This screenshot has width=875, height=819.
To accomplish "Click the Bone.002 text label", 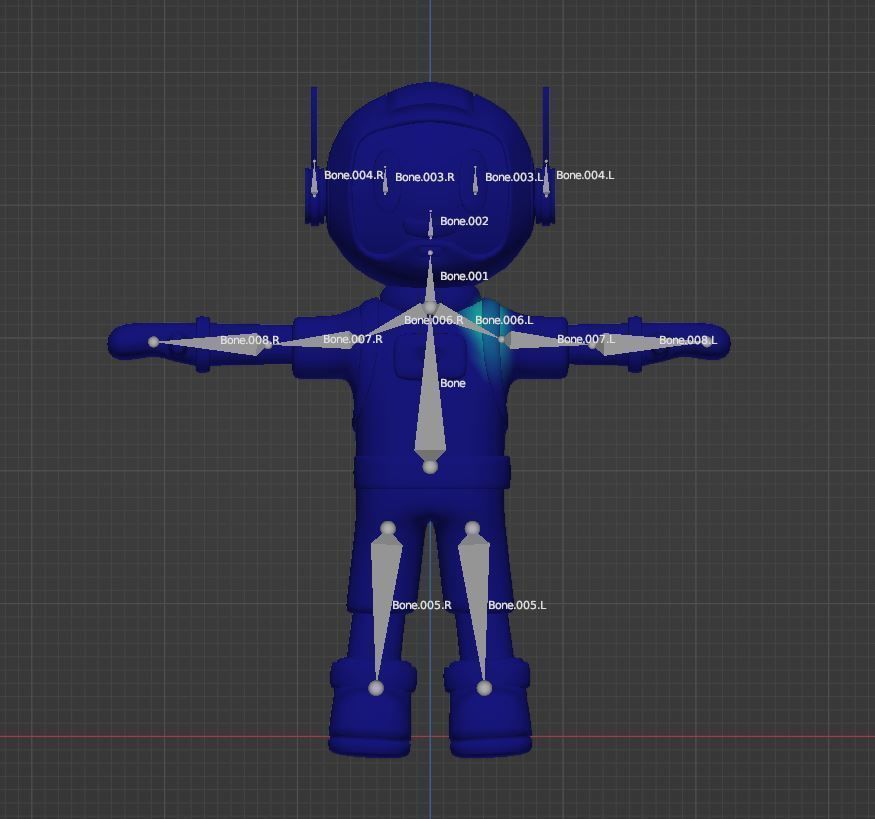I will click(464, 221).
